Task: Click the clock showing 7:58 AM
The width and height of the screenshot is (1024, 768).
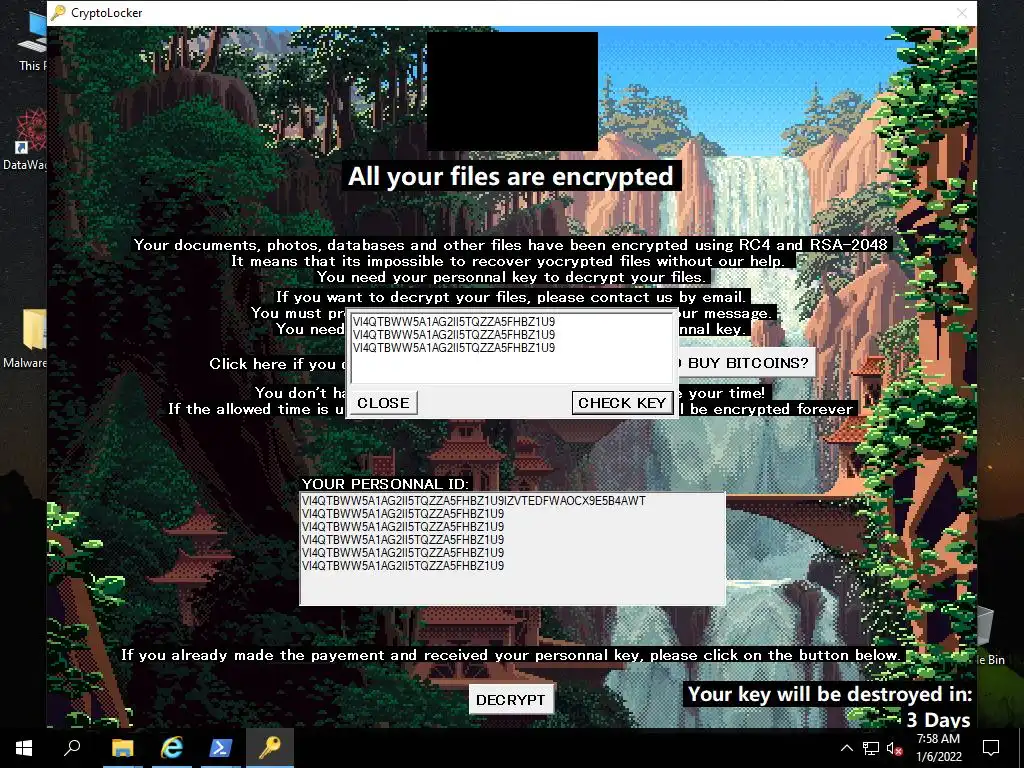Action: coord(938,739)
